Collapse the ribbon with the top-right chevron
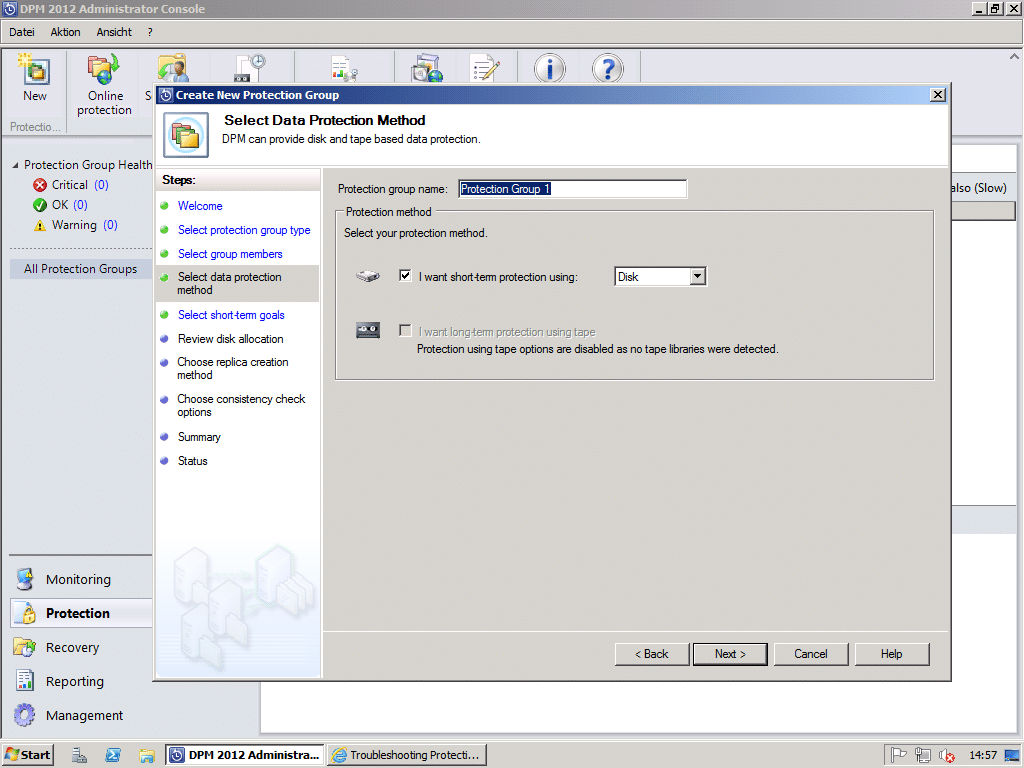Image resolution: width=1024 pixels, height=768 pixels. tap(1014, 57)
